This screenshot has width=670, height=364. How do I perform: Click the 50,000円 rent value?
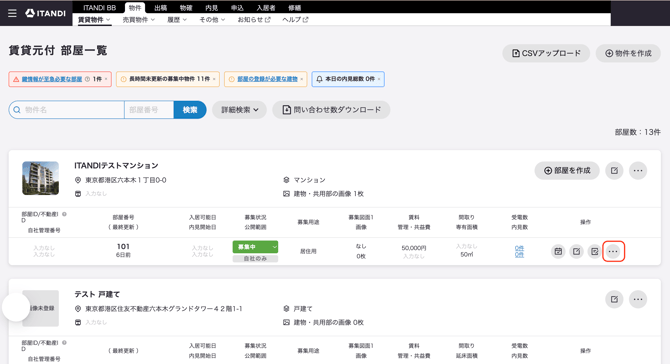pyautogui.click(x=414, y=248)
